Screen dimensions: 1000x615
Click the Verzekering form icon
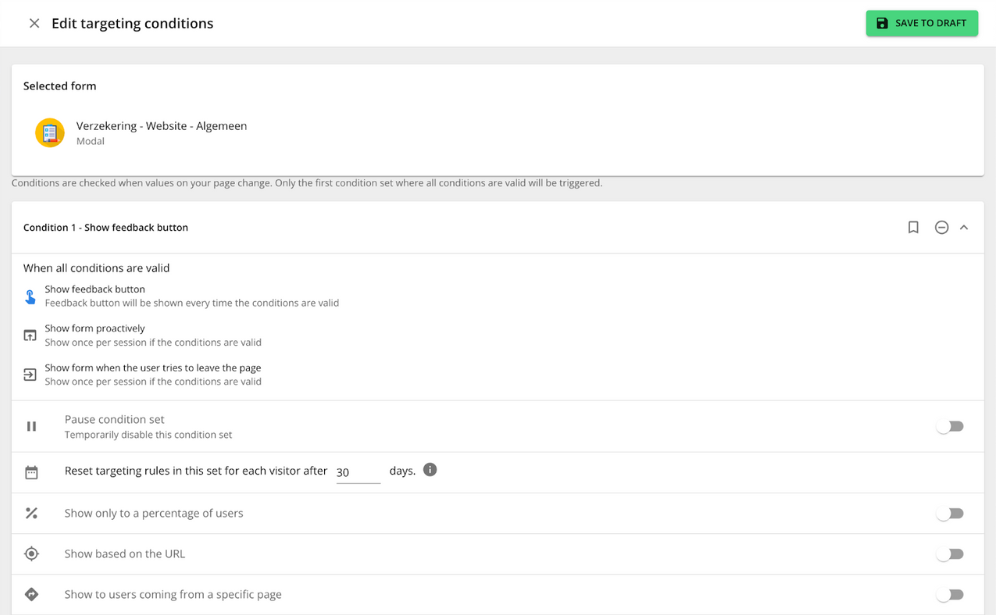pos(50,133)
